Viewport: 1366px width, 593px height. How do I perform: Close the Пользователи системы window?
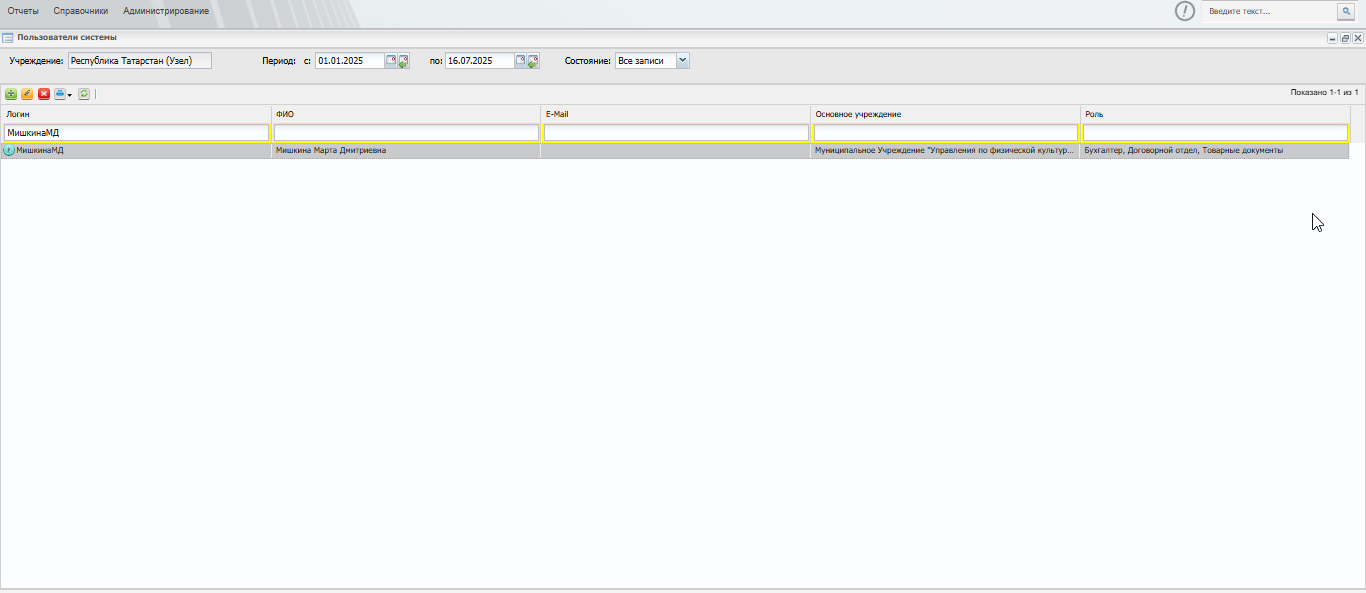pyautogui.click(x=1358, y=38)
